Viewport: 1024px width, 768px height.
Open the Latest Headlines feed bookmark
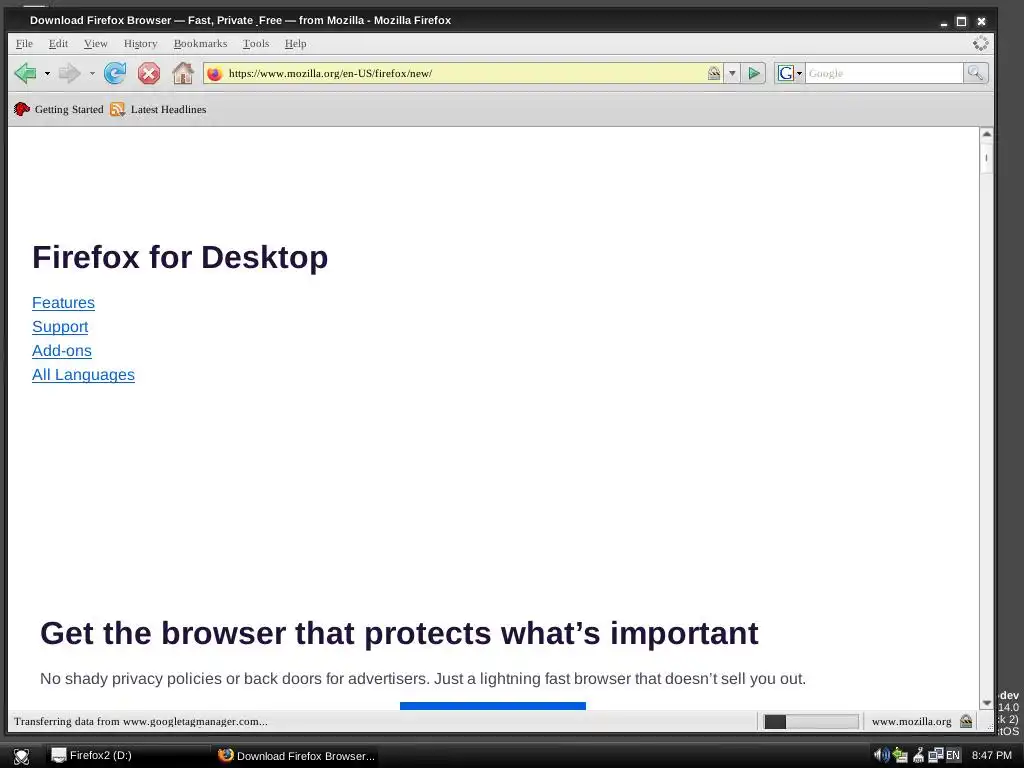tap(158, 109)
